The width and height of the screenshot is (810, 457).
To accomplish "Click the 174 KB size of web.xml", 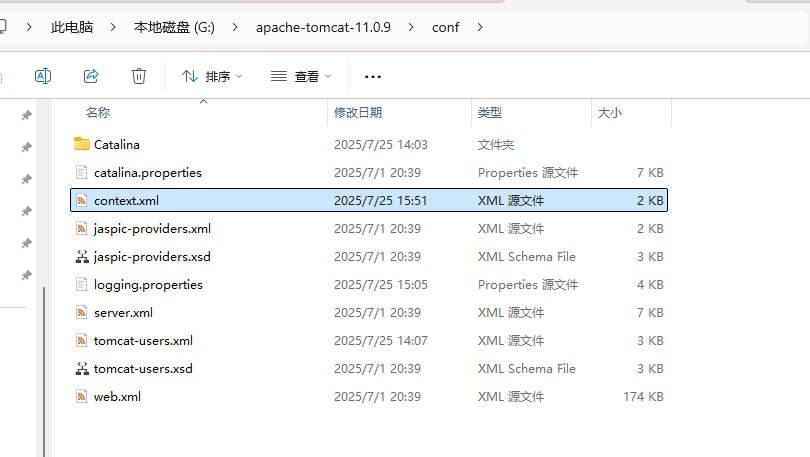I will click(643, 397).
